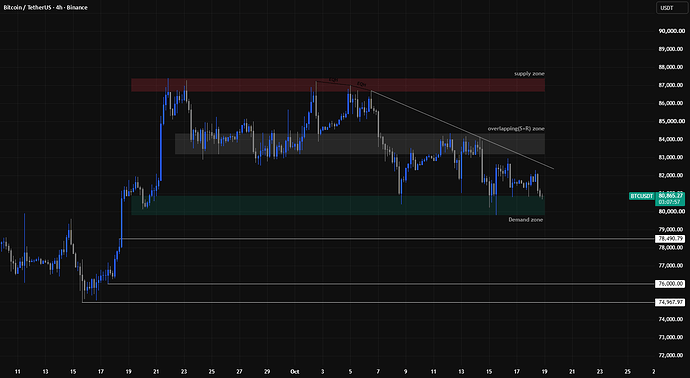Click the Bitcoin / TetherUS 4h Binance title
Viewport: 690px width, 378px height.
tap(45, 7)
